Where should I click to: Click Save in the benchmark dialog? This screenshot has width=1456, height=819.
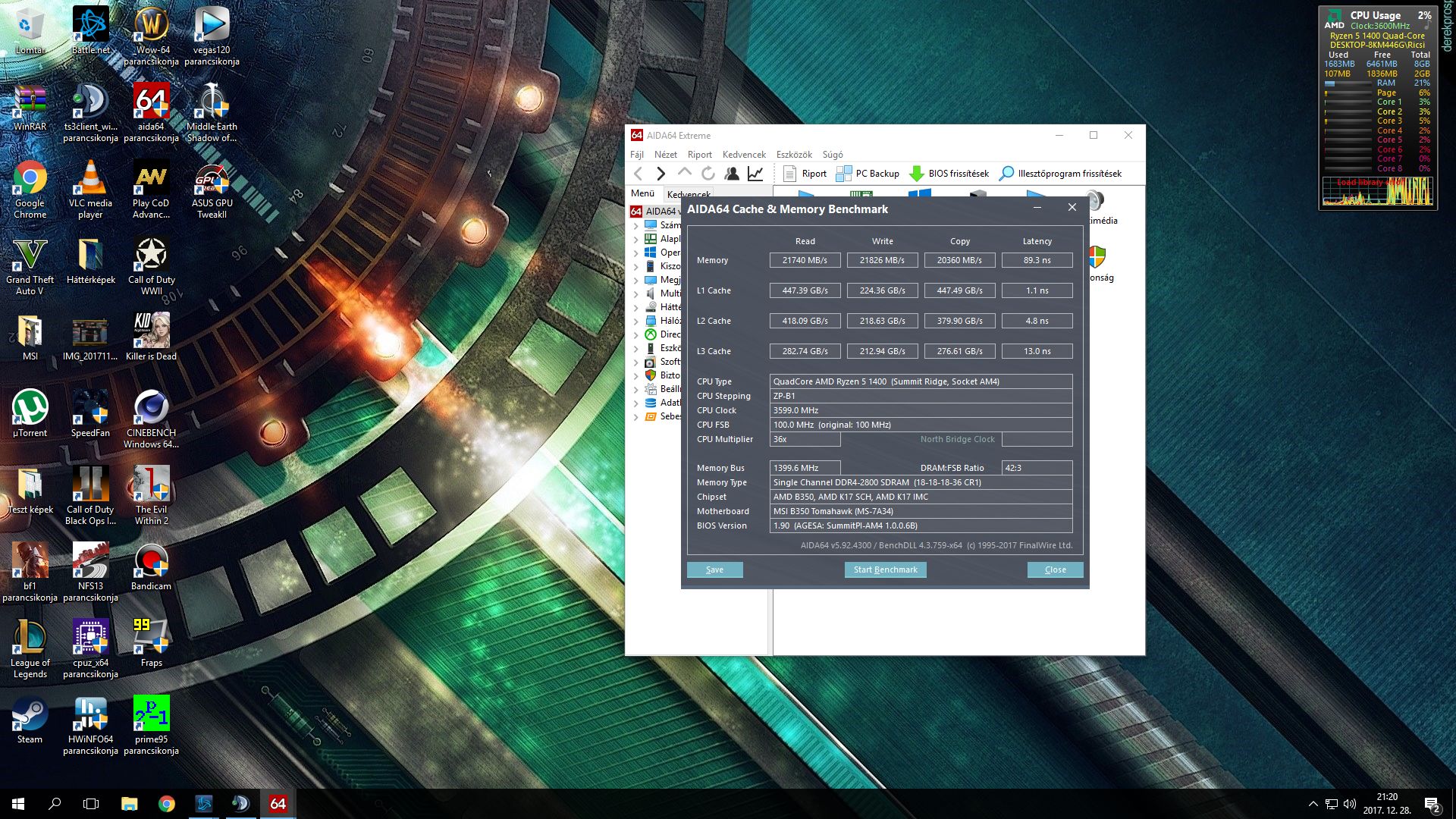coord(714,570)
